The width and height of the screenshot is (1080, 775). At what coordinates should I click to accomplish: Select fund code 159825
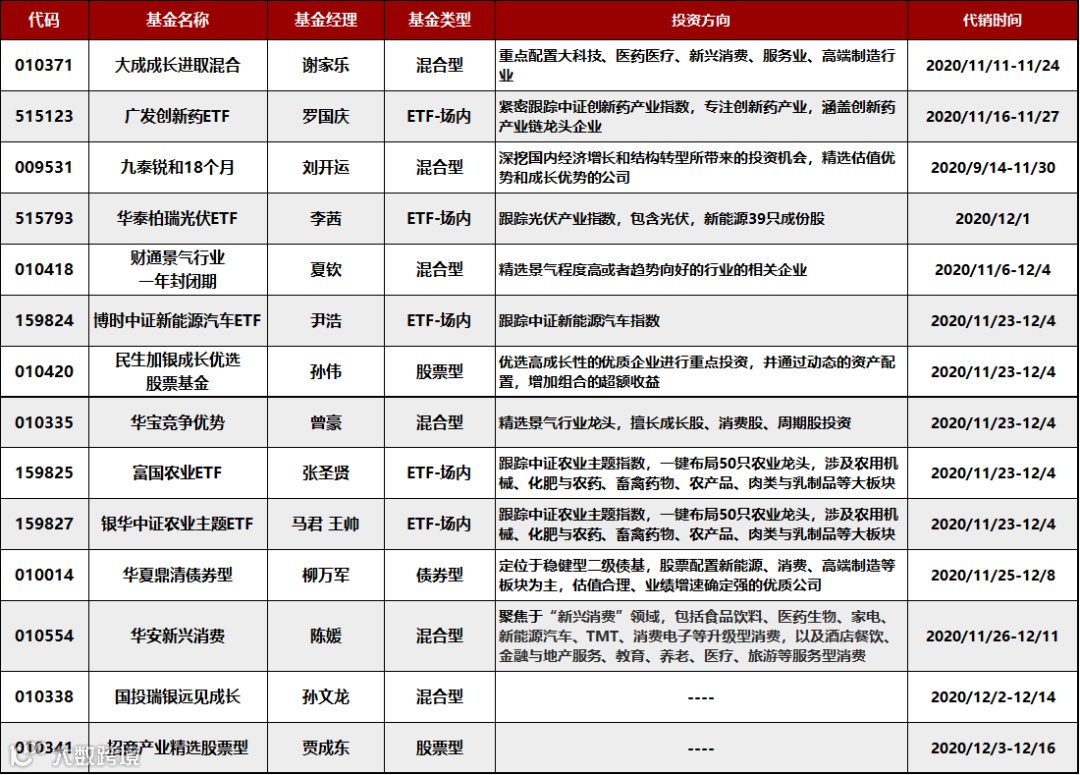[44, 473]
